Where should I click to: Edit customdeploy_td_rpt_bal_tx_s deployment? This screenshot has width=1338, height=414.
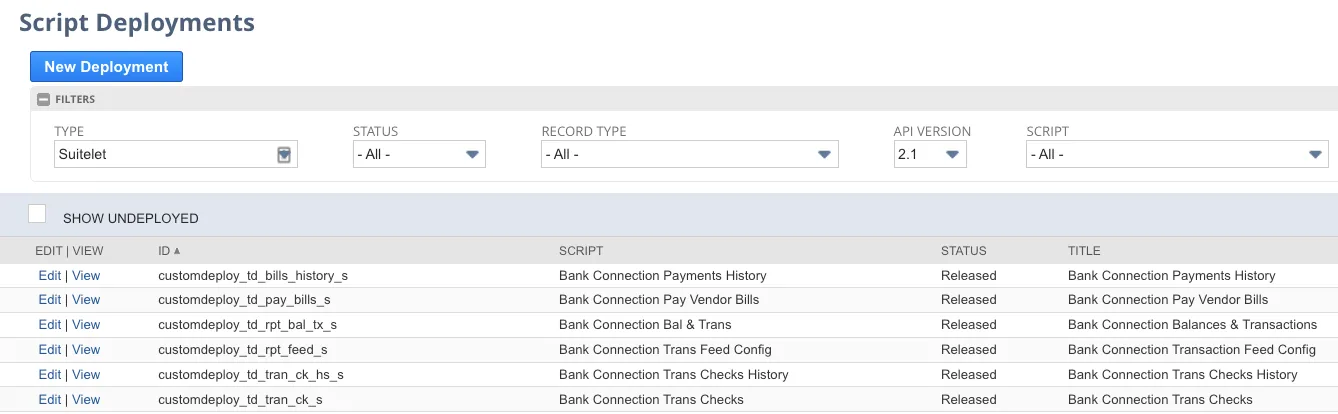tap(49, 324)
